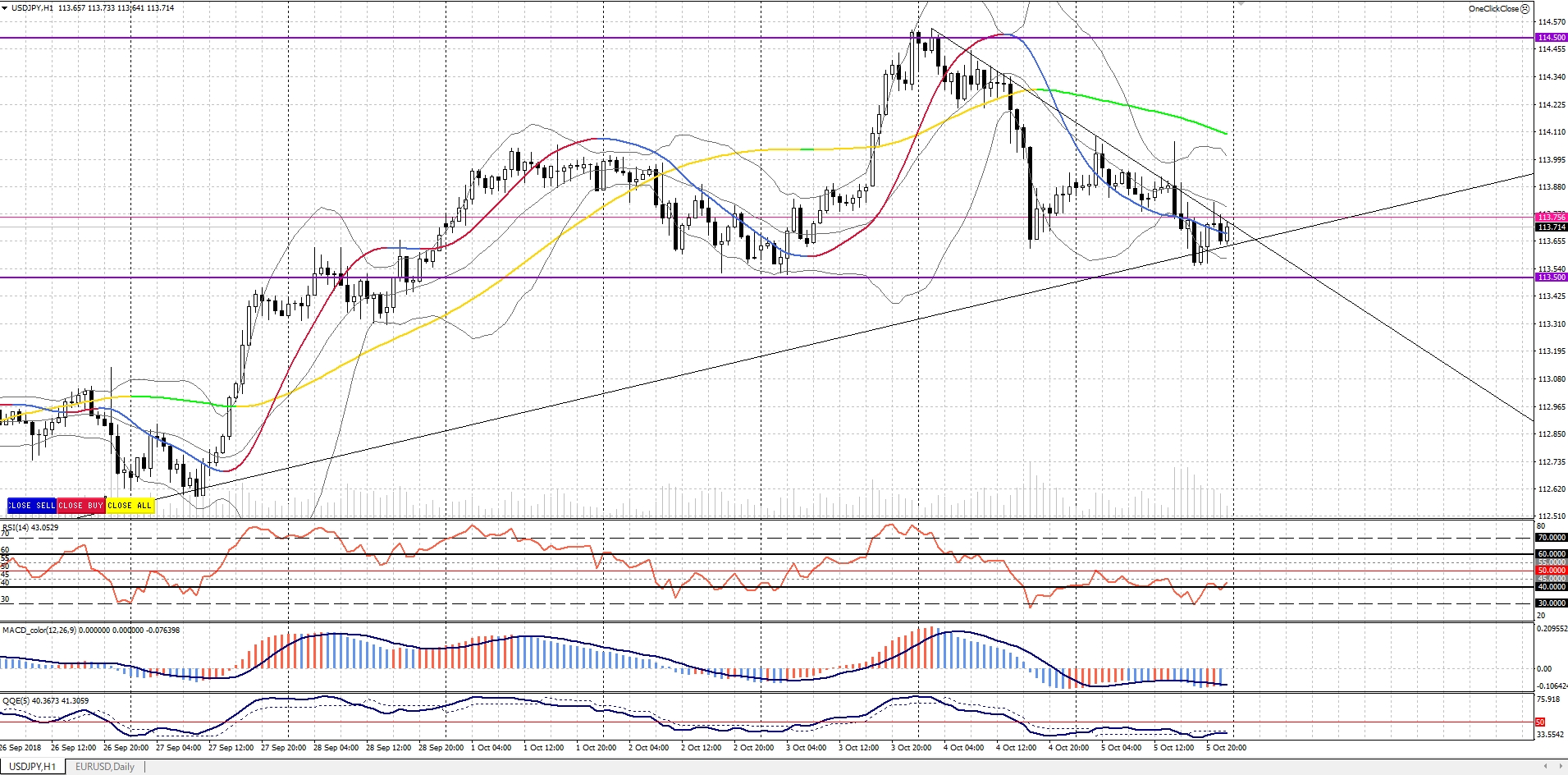Select the USDJPY,H1 chart tab
Viewport: 1568px width, 775px height.
[32, 767]
